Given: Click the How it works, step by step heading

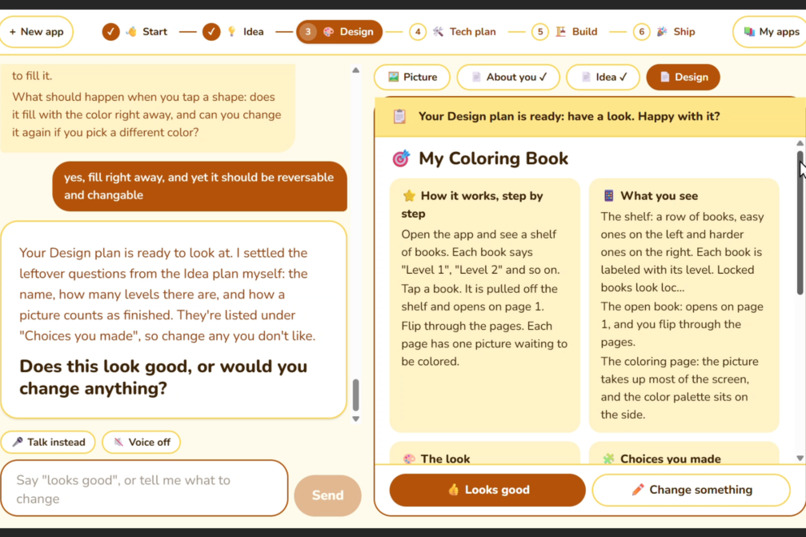Looking at the screenshot, I should pyautogui.click(x=472, y=205).
